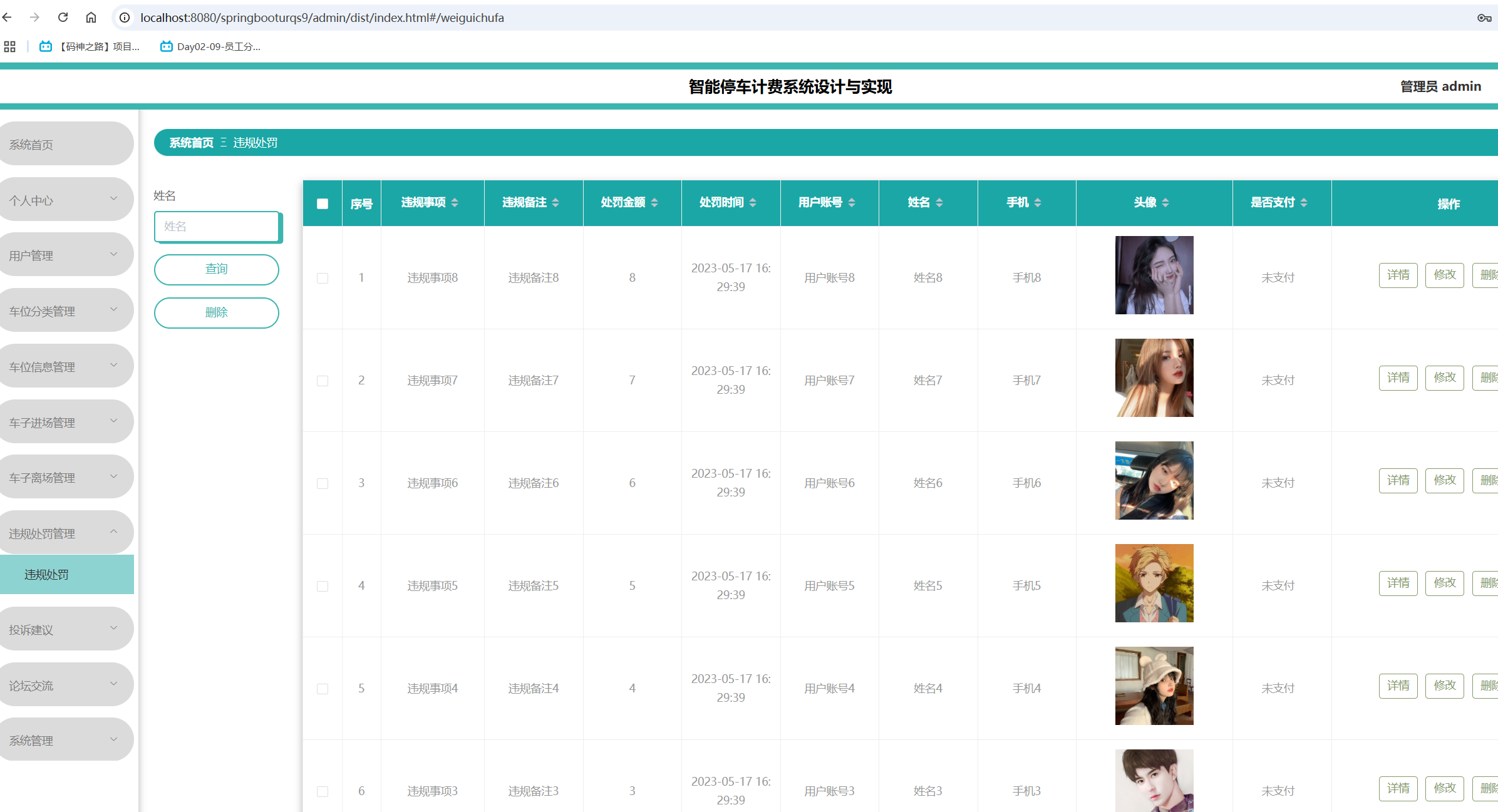This screenshot has width=1498, height=812.
Task: Click the 查询 search button
Action: pyautogui.click(x=217, y=269)
